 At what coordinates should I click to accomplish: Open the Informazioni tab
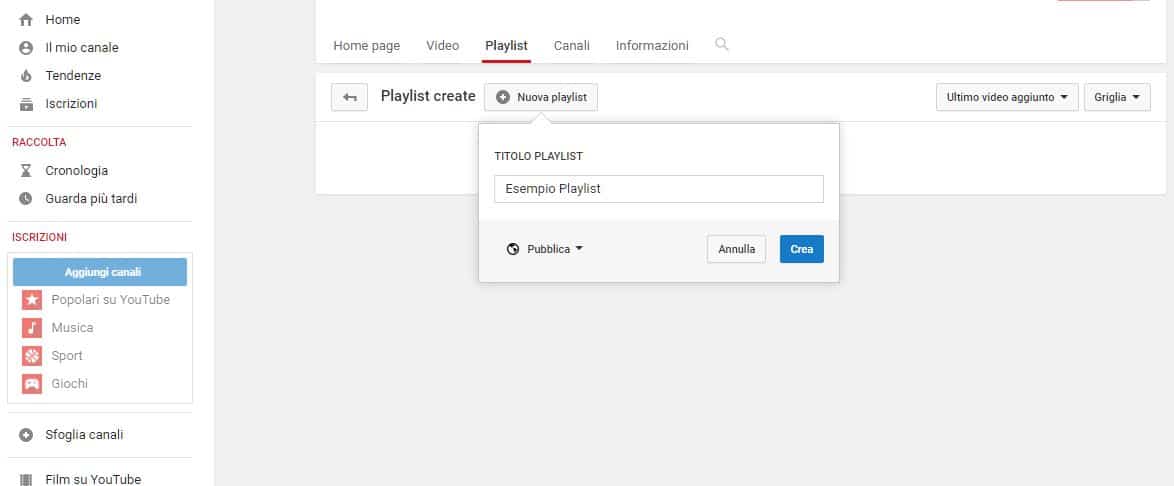pos(652,46)
